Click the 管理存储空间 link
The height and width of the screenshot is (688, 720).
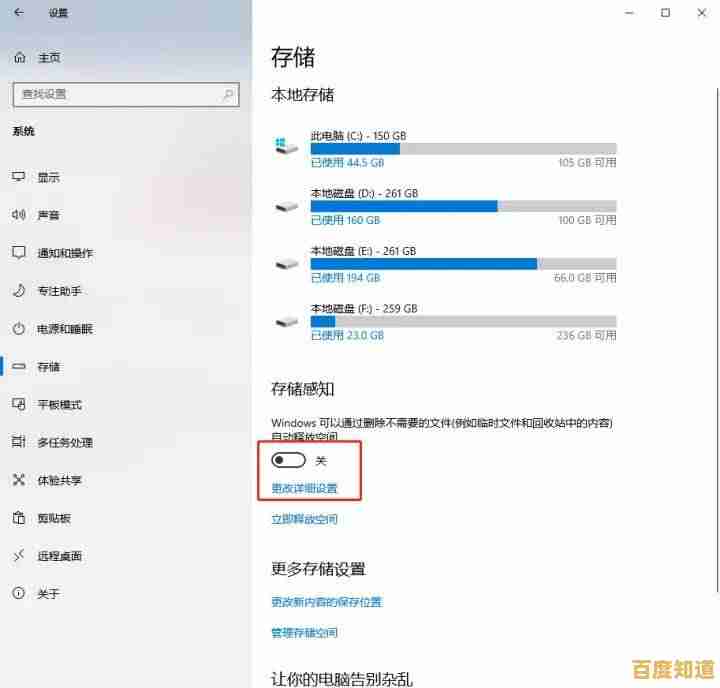[x=304, y=633]
